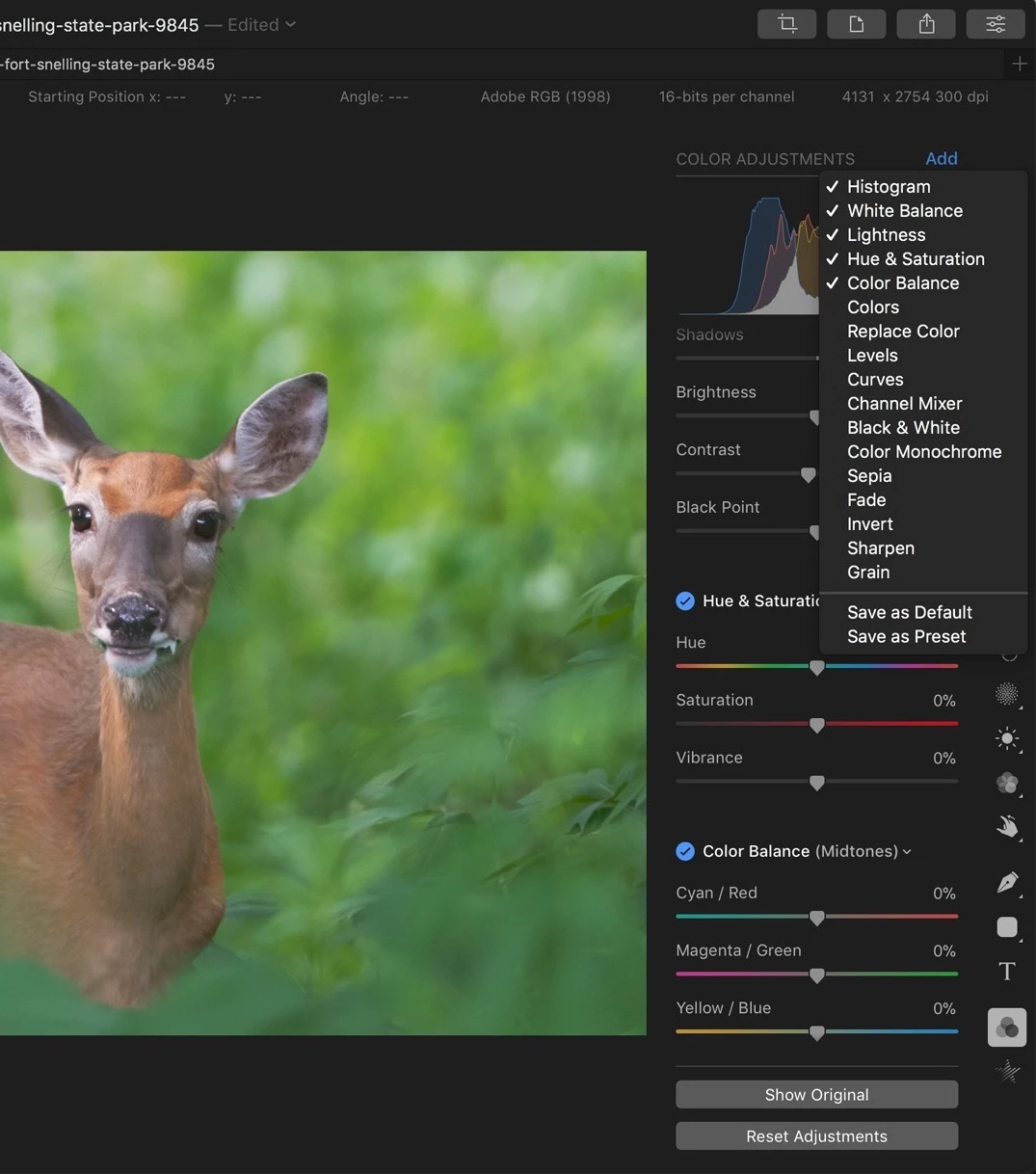Click Add to open the adjustments list
Image resolution: width=1036 pixels, height=1174 pixels.
pyautogui.click(x=942, y=159)
